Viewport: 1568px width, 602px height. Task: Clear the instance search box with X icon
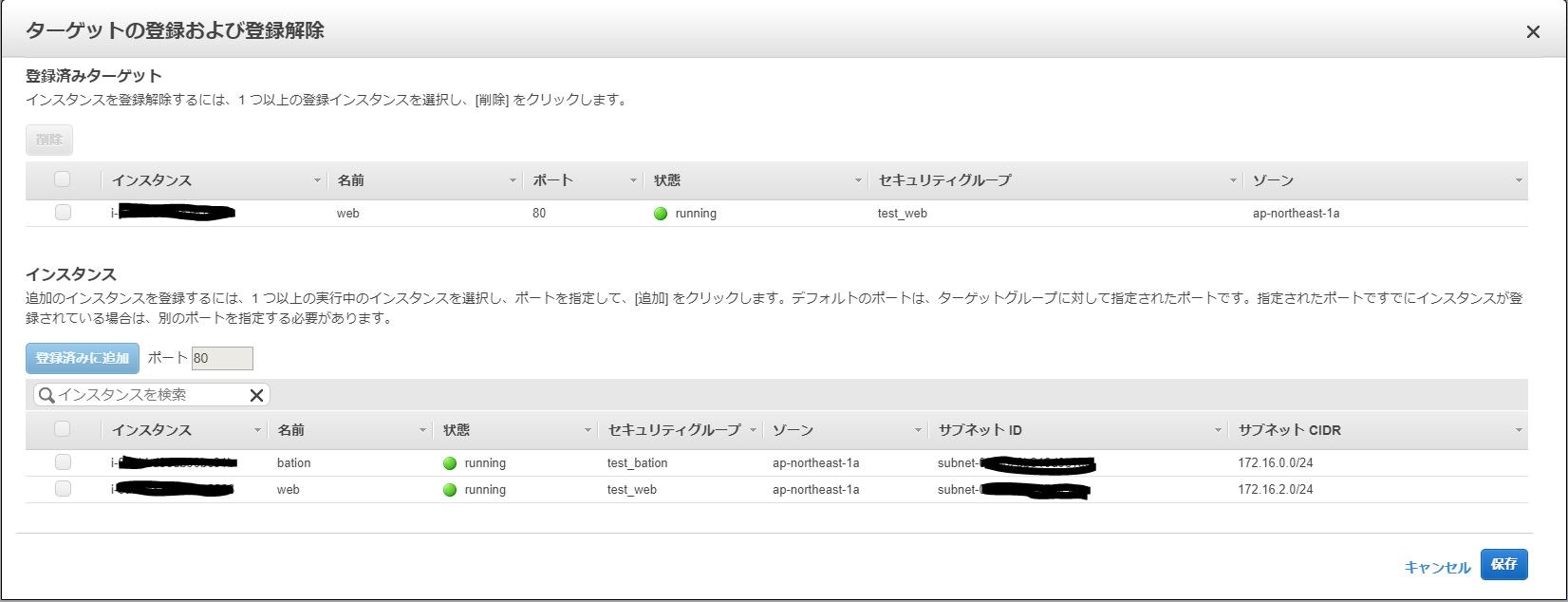[x=256, y=395]
